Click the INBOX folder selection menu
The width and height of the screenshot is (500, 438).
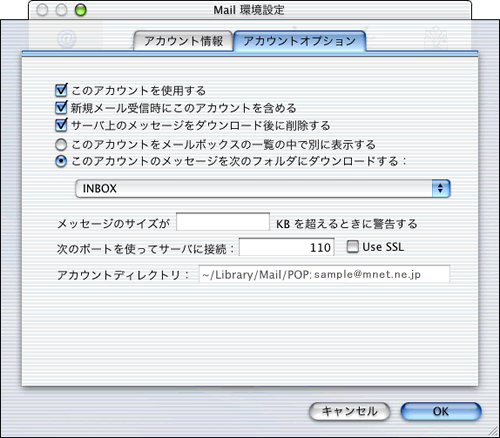[x=263, y=188]
